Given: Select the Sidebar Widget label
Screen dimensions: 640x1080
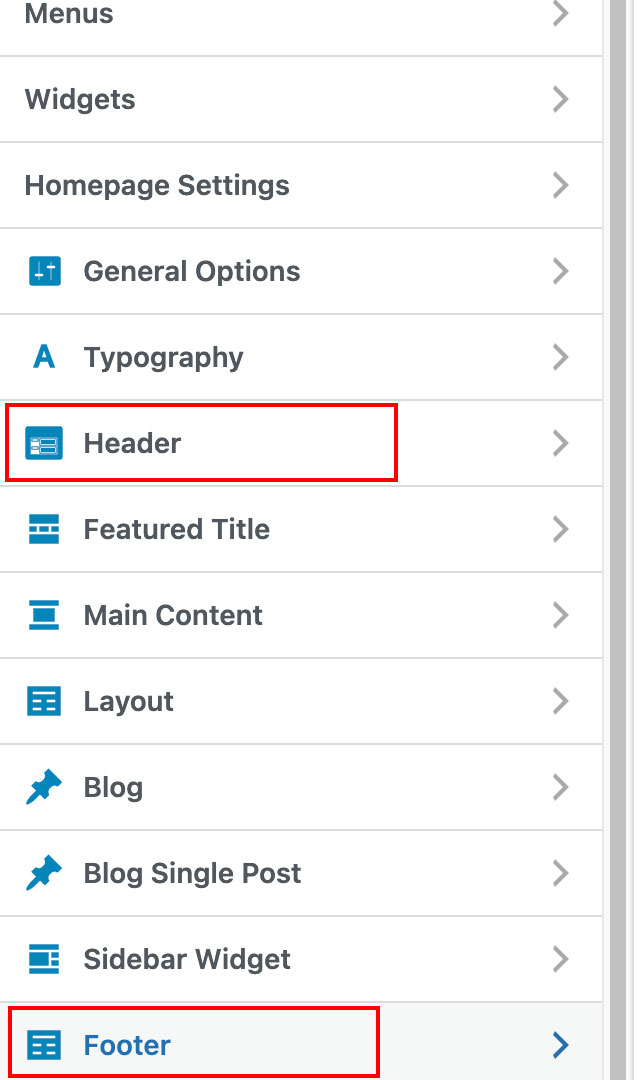Looking at the screenshot, I should click(187, 959).
